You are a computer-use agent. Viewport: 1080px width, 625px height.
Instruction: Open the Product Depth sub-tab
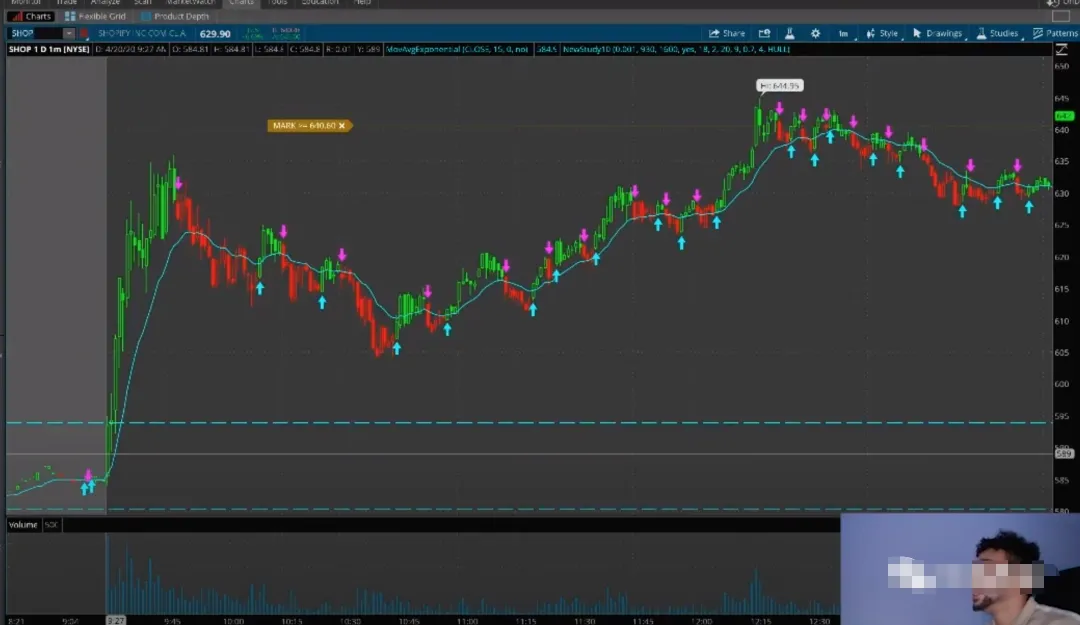pos(175,16)
